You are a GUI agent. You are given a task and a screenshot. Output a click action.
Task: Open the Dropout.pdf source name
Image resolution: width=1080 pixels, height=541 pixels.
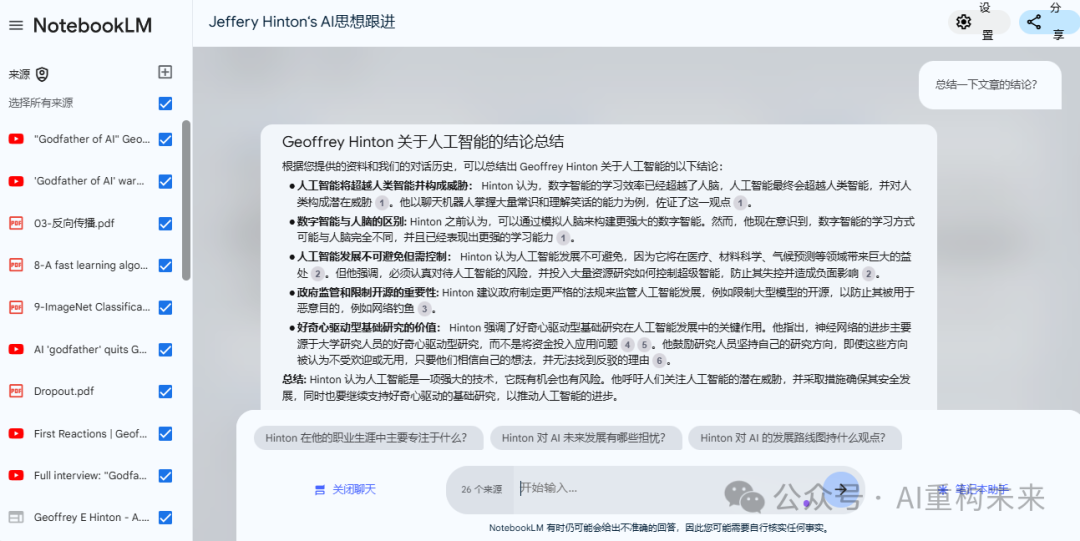coord(64,391)
